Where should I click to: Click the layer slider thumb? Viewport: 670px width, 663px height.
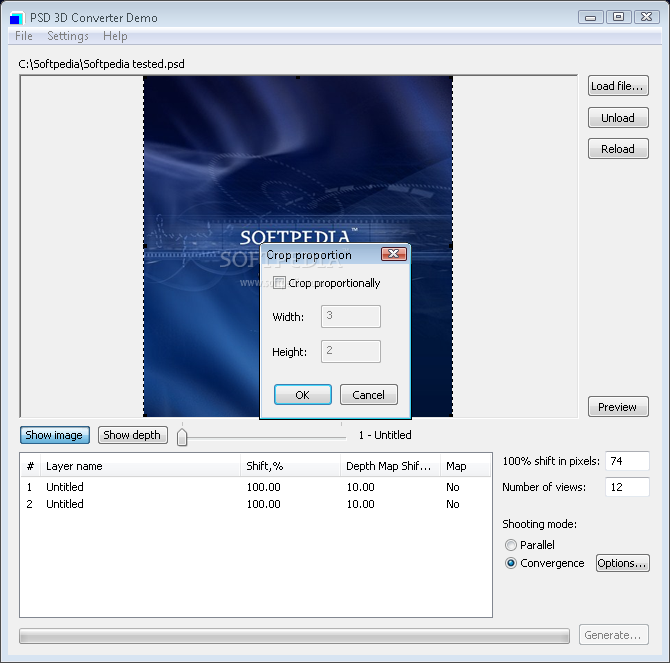[x=182, y=437]
